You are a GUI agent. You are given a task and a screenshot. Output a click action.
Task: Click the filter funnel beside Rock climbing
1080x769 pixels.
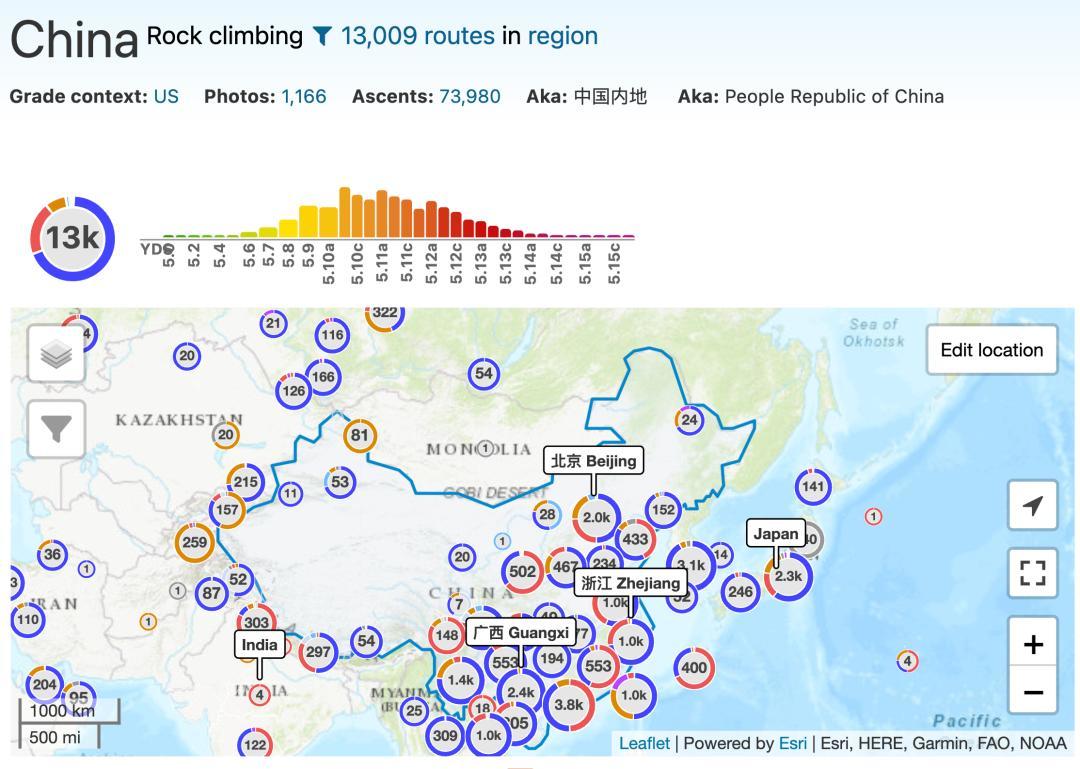coord(322,36)
